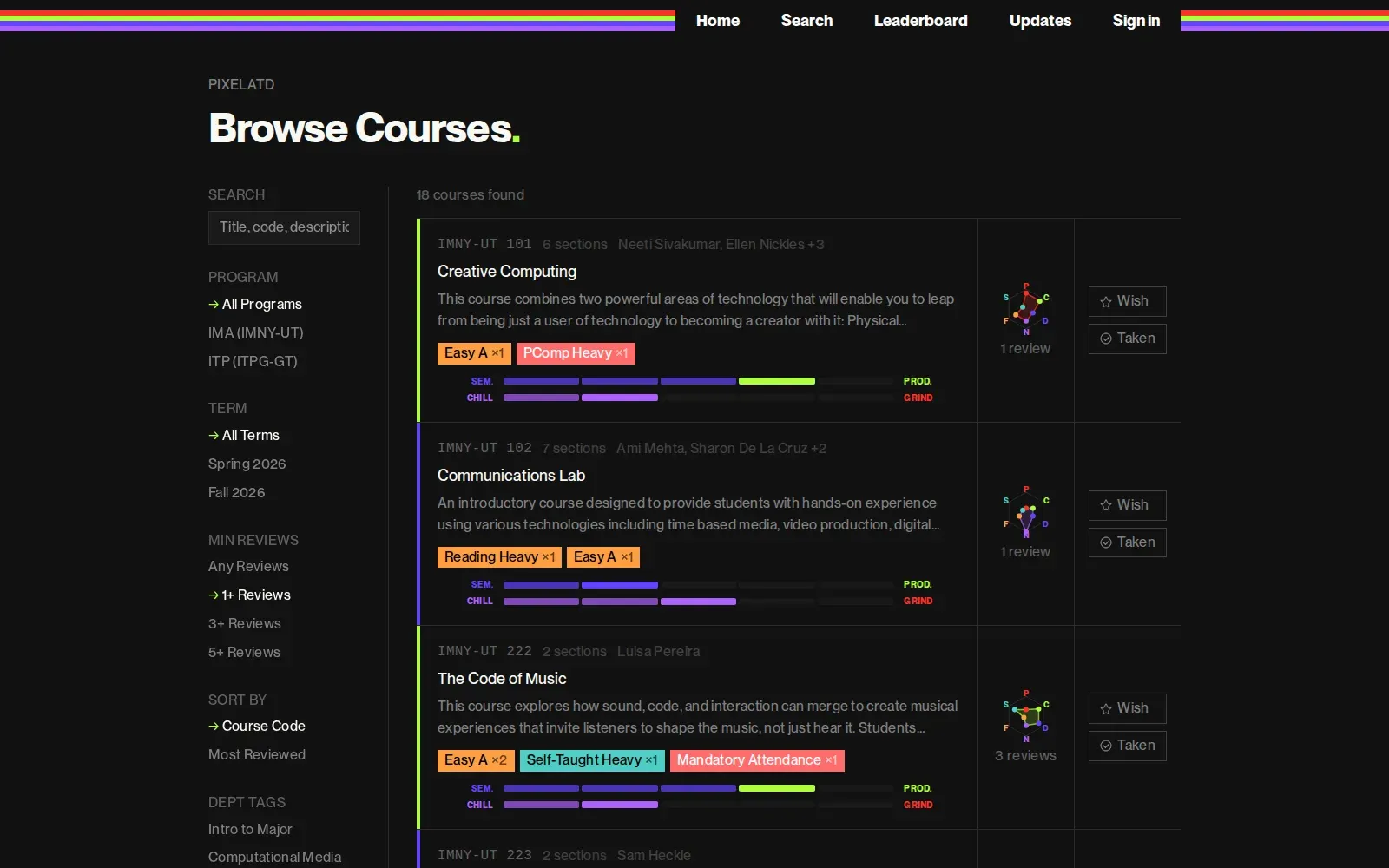
Task: Click arrow icon beside All Terms
Action: (214, 435)
